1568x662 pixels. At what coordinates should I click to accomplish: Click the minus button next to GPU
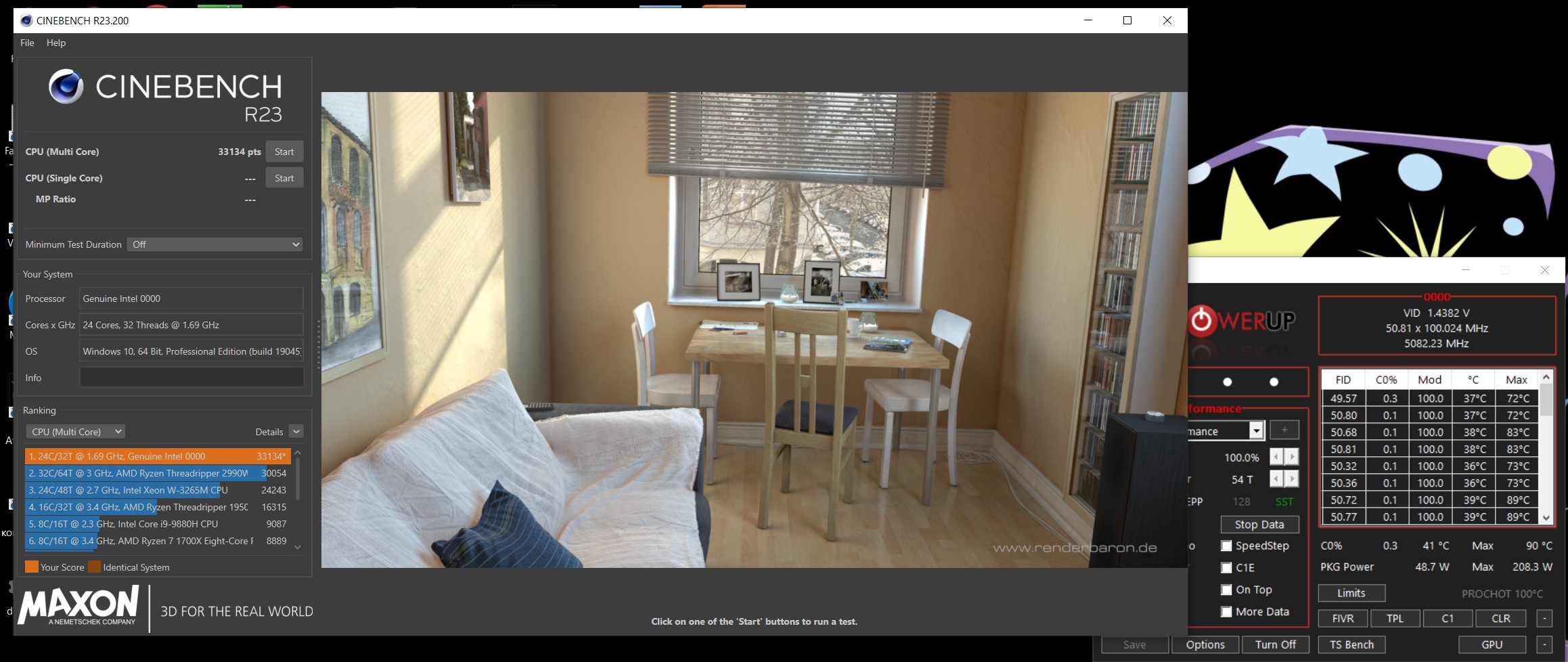pyautogui.click(x=1544, y=644)
